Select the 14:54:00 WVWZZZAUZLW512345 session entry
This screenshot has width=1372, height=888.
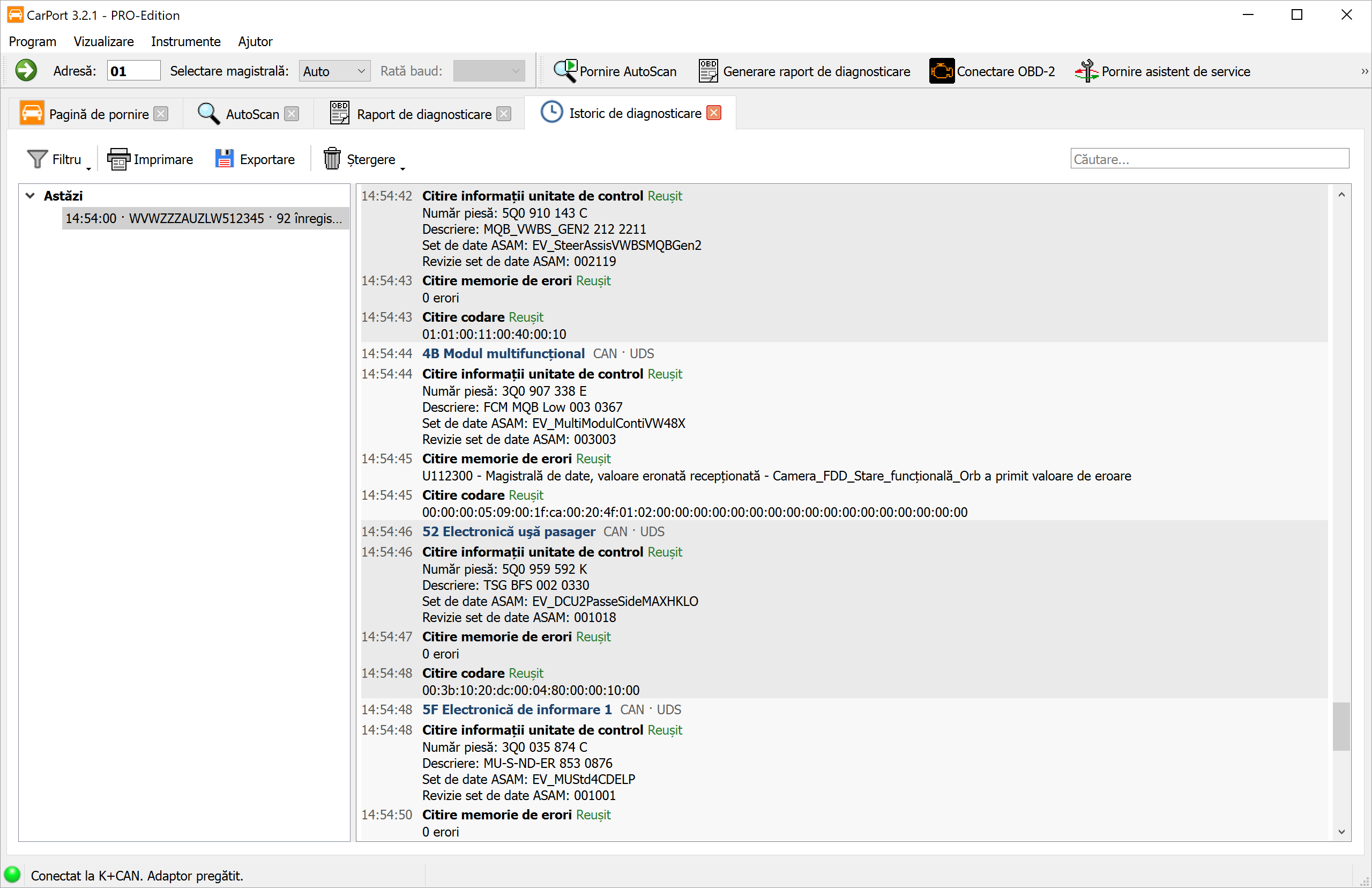click(x=205, y=219)
